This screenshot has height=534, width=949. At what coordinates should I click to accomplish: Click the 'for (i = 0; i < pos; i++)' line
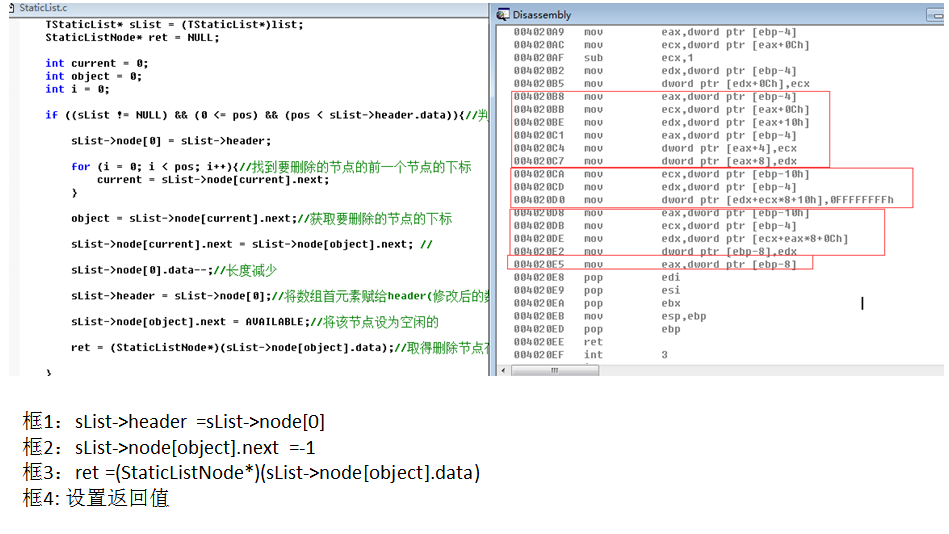pyautogui.click(x=271, y=166)
